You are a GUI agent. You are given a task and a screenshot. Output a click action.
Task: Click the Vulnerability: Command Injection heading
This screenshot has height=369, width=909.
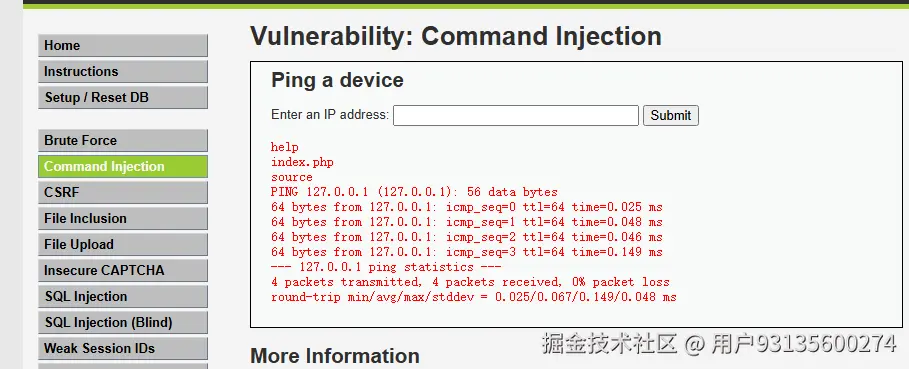click(x=456, y=36)
